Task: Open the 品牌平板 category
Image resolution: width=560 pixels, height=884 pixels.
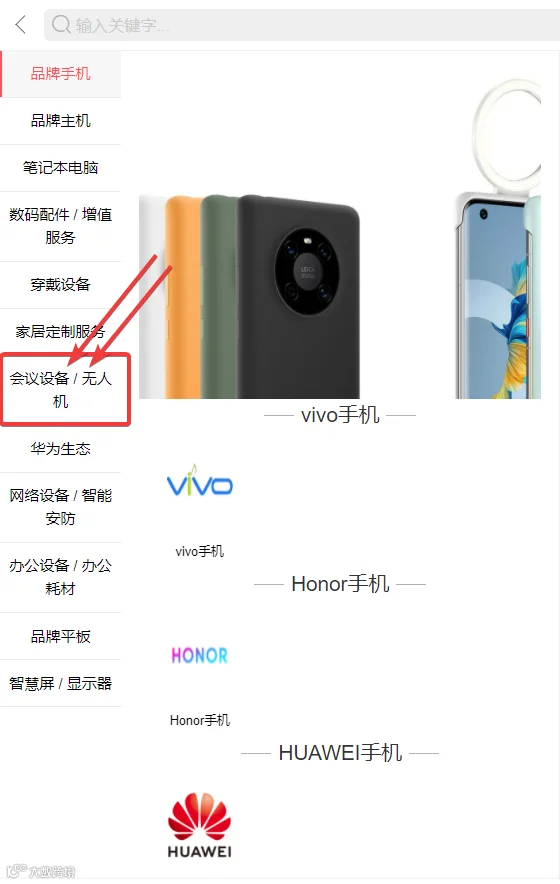Action: [x=60, y=637]
